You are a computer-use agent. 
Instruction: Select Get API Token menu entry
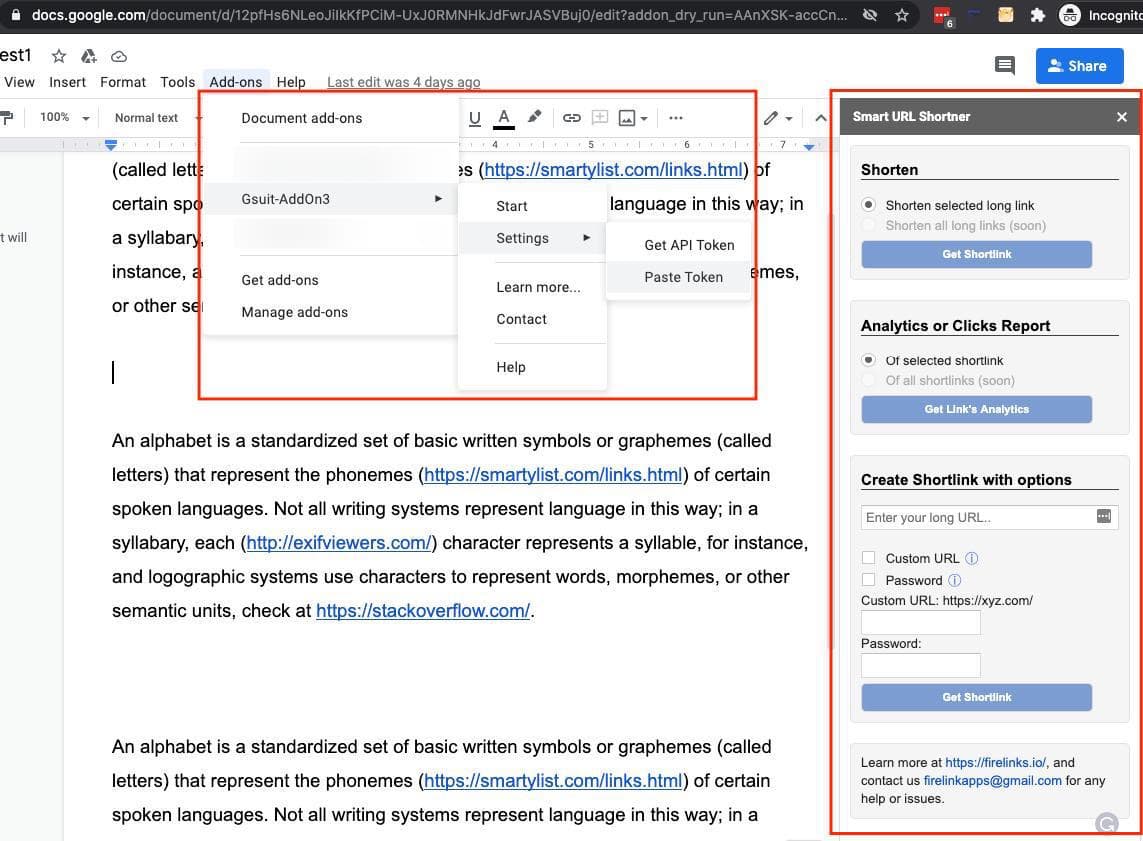click(689, 245)
